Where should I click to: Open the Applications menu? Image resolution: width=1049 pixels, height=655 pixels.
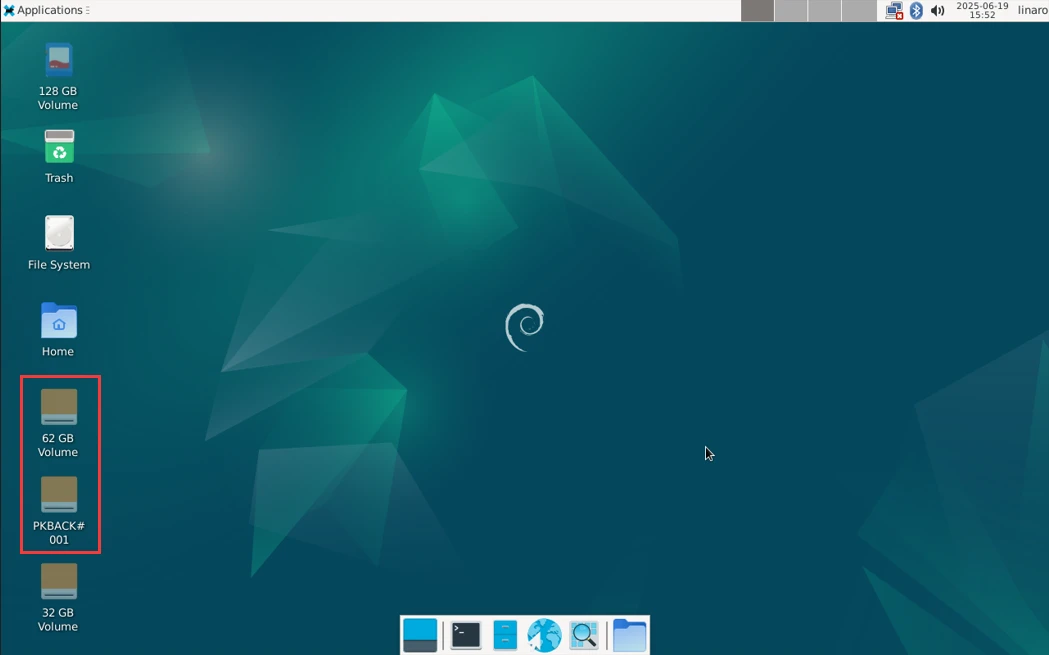(45, 10)
